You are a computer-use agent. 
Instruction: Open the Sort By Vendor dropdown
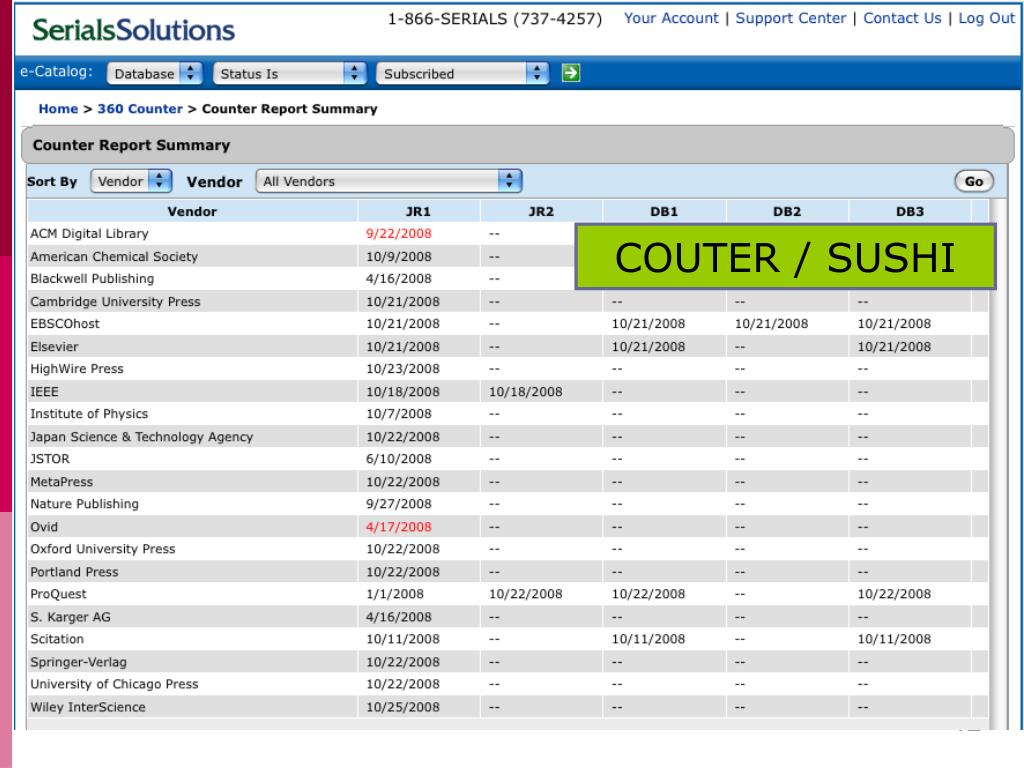point(131,181)
